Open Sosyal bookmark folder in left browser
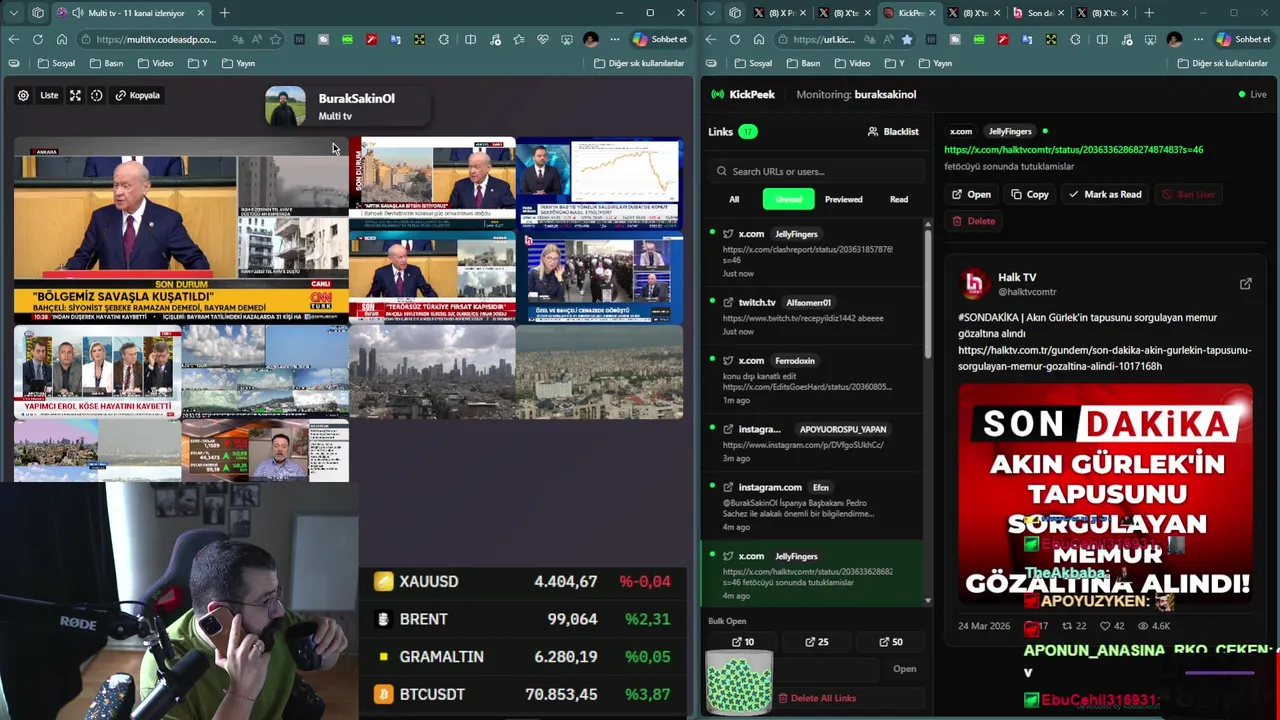The image size is (1280, 720). click(55, 63)
